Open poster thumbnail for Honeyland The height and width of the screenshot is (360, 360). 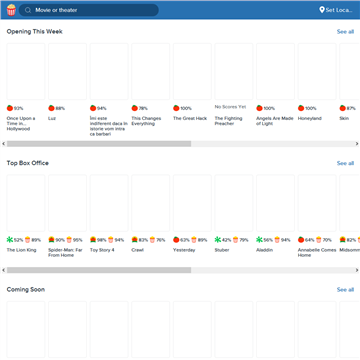click(x=317, y=71)
